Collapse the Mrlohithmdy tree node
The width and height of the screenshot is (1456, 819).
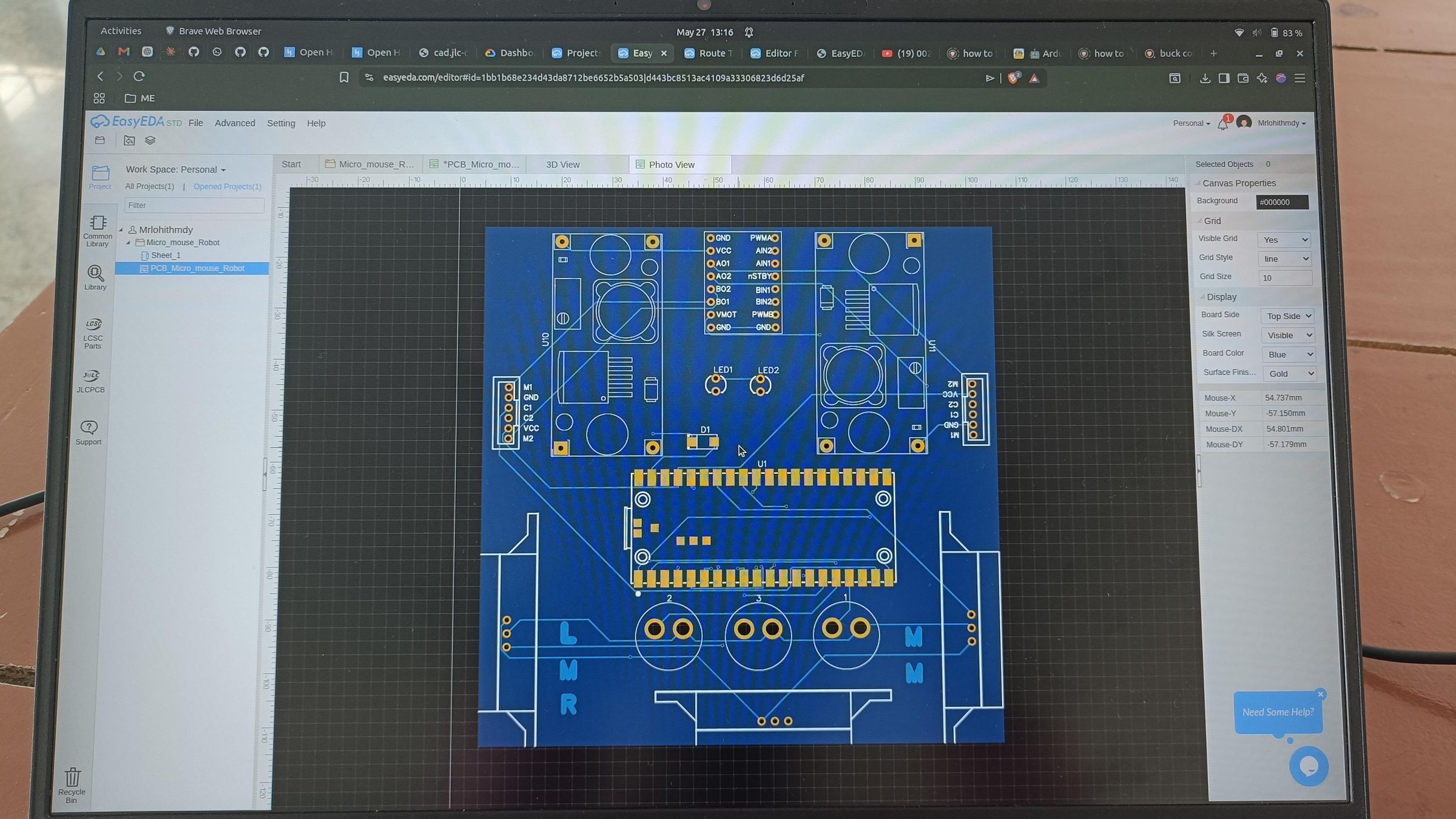pos(121,229)
